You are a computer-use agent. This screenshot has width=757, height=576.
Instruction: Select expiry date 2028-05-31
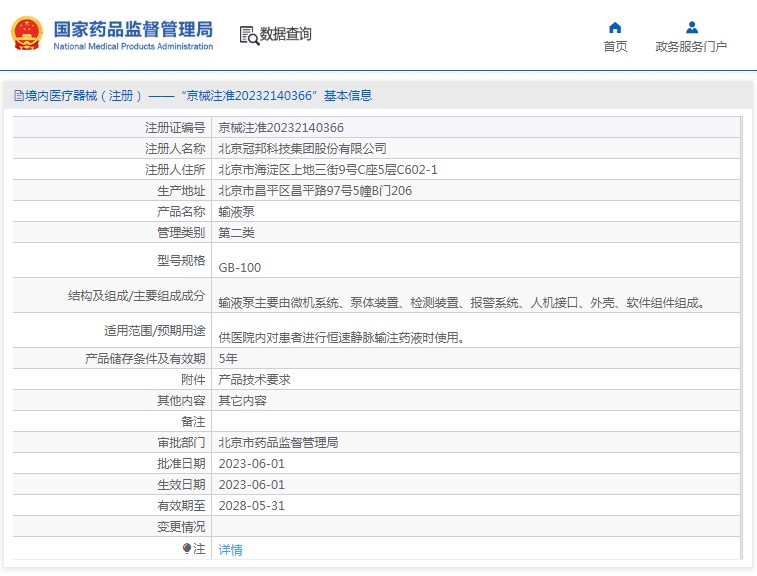click(x=252, y=506)
